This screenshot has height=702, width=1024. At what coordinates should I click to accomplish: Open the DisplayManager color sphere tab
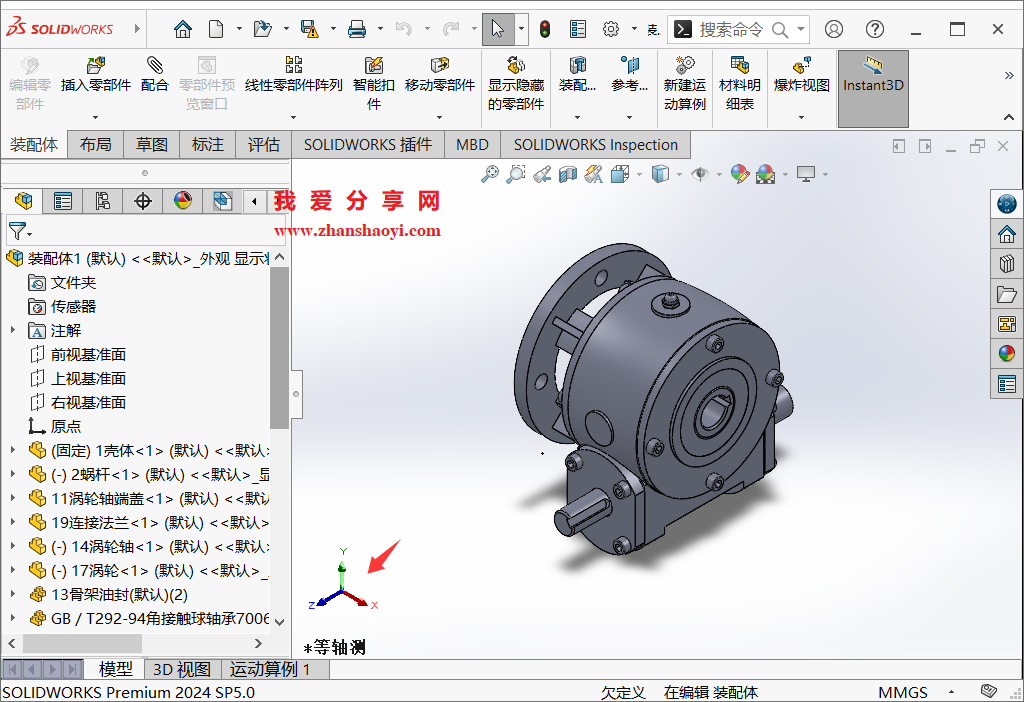tap(183, 201)
